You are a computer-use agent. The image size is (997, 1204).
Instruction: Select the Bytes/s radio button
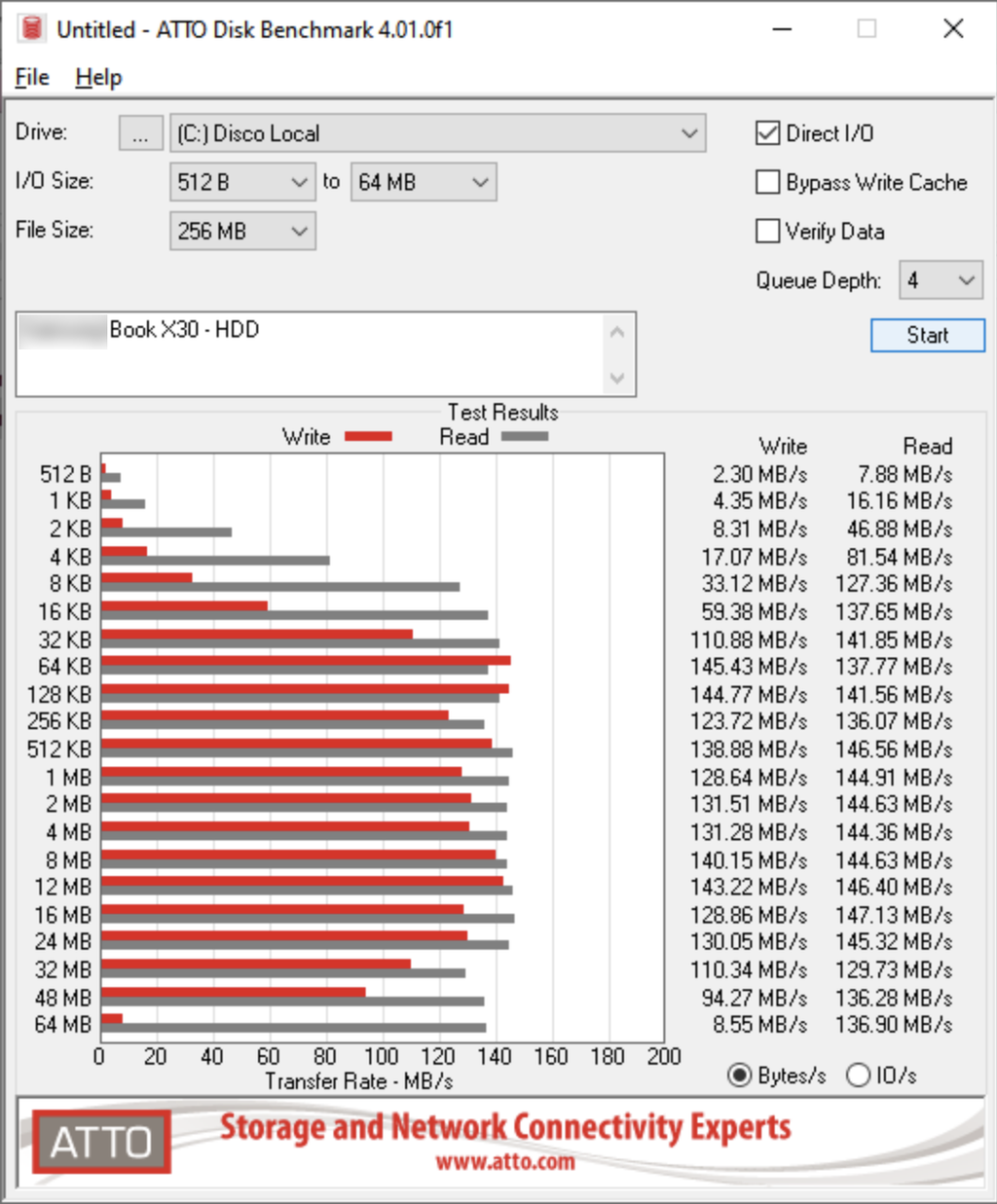(740, 1076)
